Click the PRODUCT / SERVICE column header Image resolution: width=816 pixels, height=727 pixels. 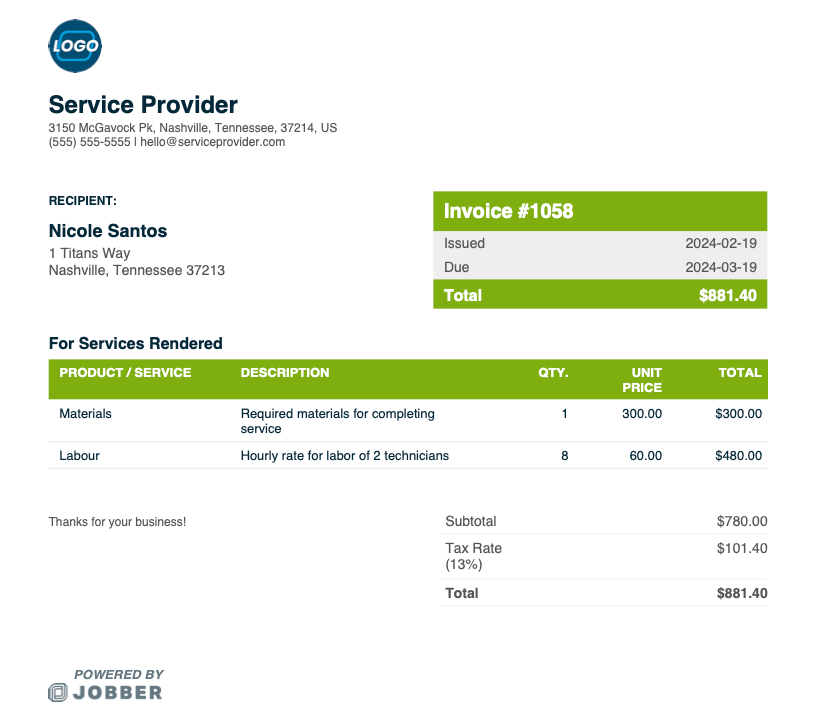(125, 372)
